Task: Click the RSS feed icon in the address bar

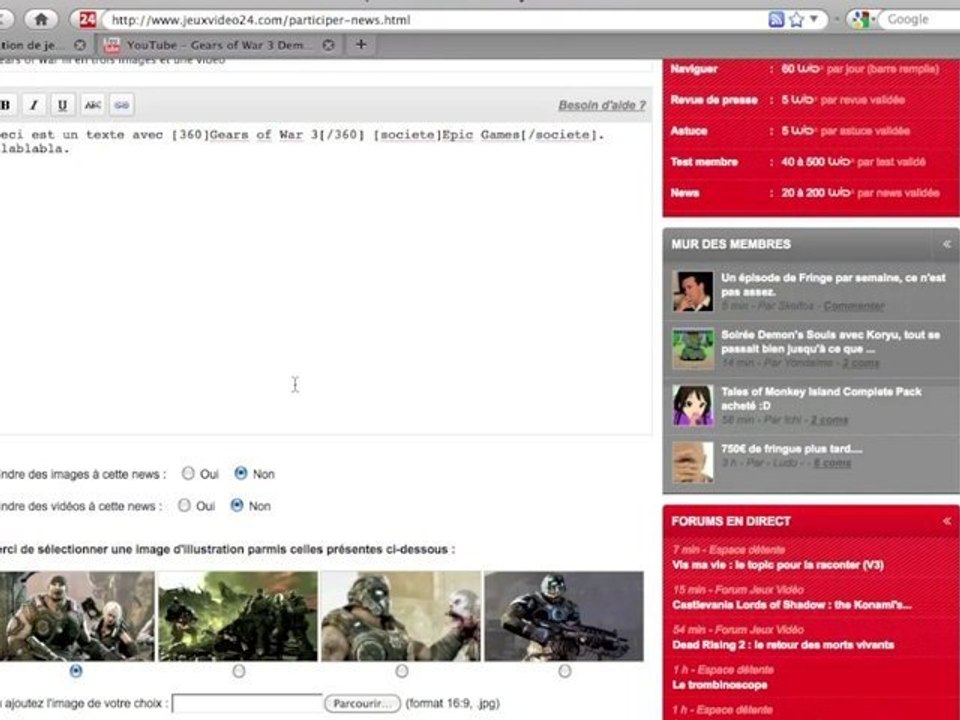Action: coord(776,20)
